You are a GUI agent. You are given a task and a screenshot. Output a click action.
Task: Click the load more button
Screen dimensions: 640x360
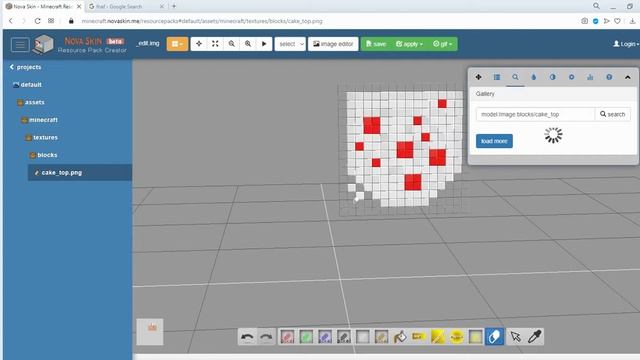click(494, 141)
